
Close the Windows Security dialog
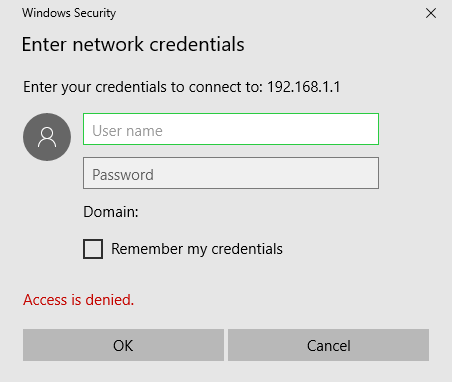431,13
